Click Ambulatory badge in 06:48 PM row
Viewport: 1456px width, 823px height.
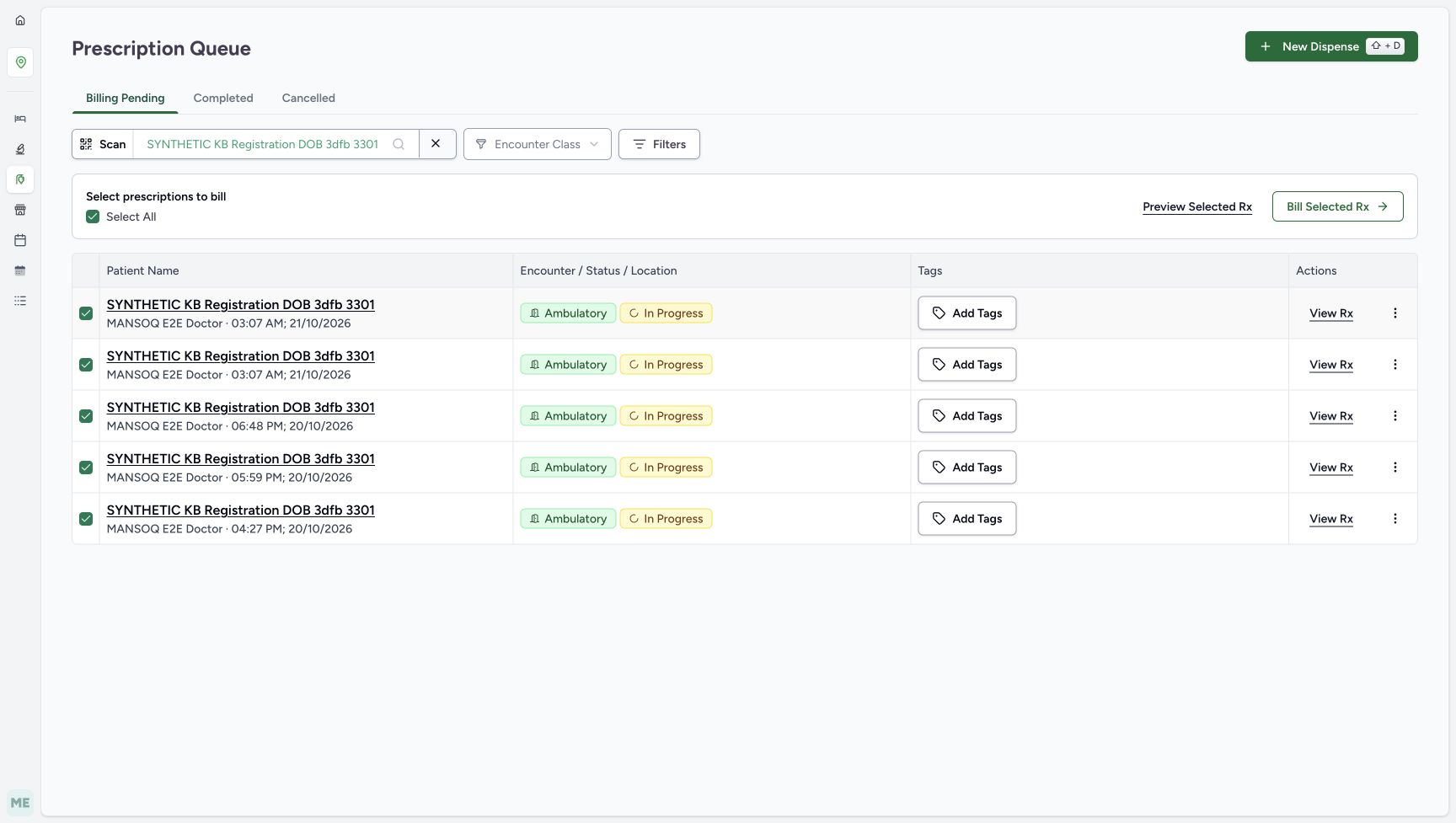pos(568,416)
